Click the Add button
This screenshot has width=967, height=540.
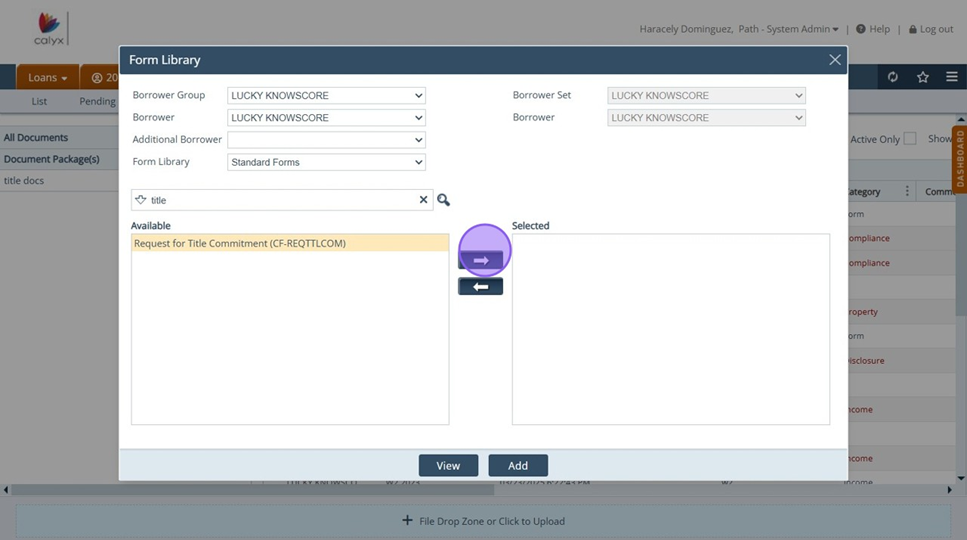[x=517, y=465]
